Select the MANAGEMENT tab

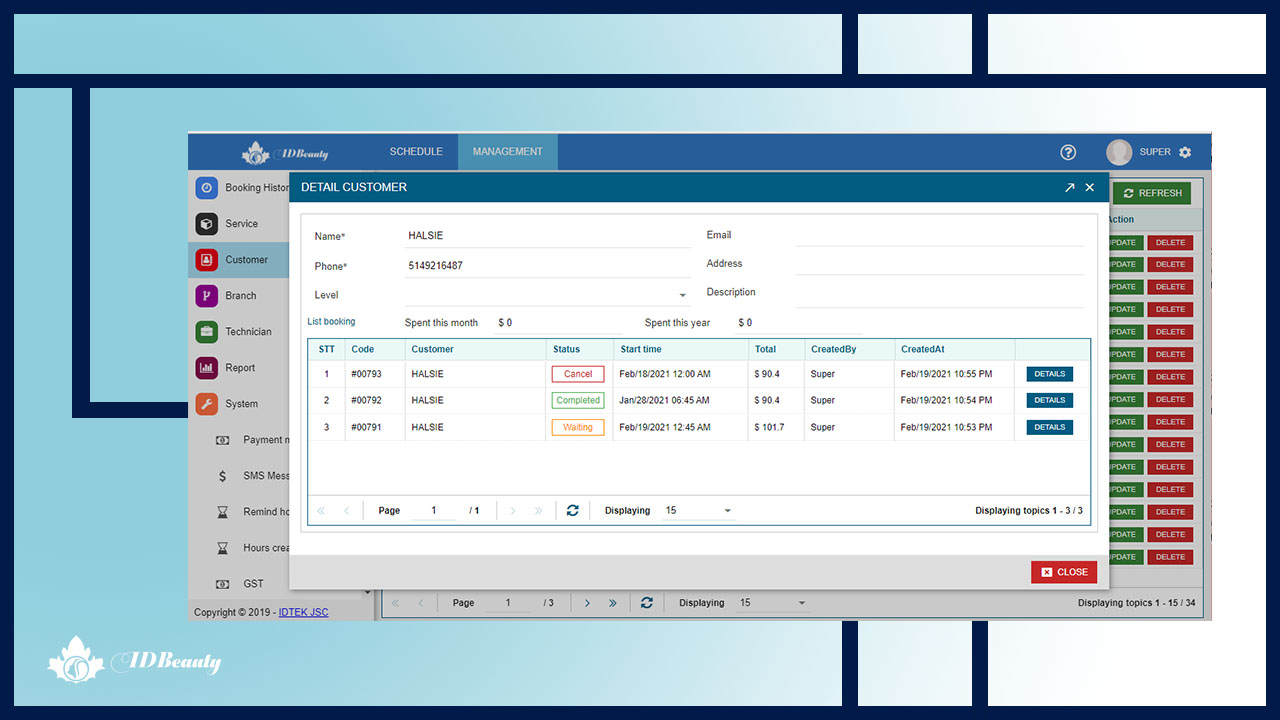click(508, 152)
